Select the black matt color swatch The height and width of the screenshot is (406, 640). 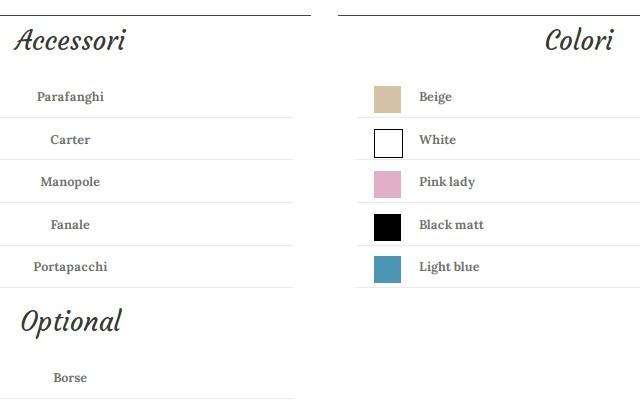pyautogui.click(x=387, y=227)
